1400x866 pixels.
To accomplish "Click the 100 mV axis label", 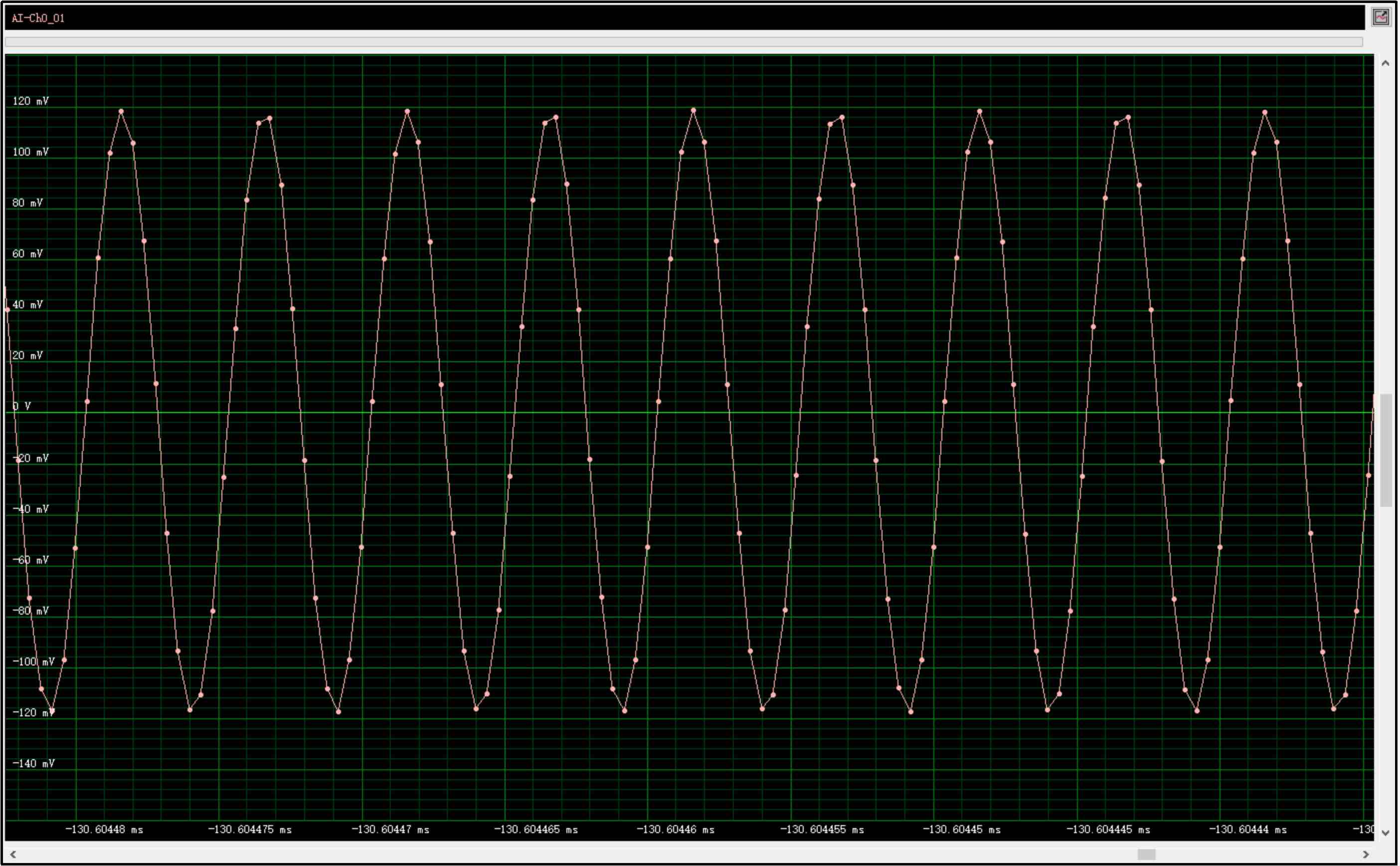I will 31,152.
